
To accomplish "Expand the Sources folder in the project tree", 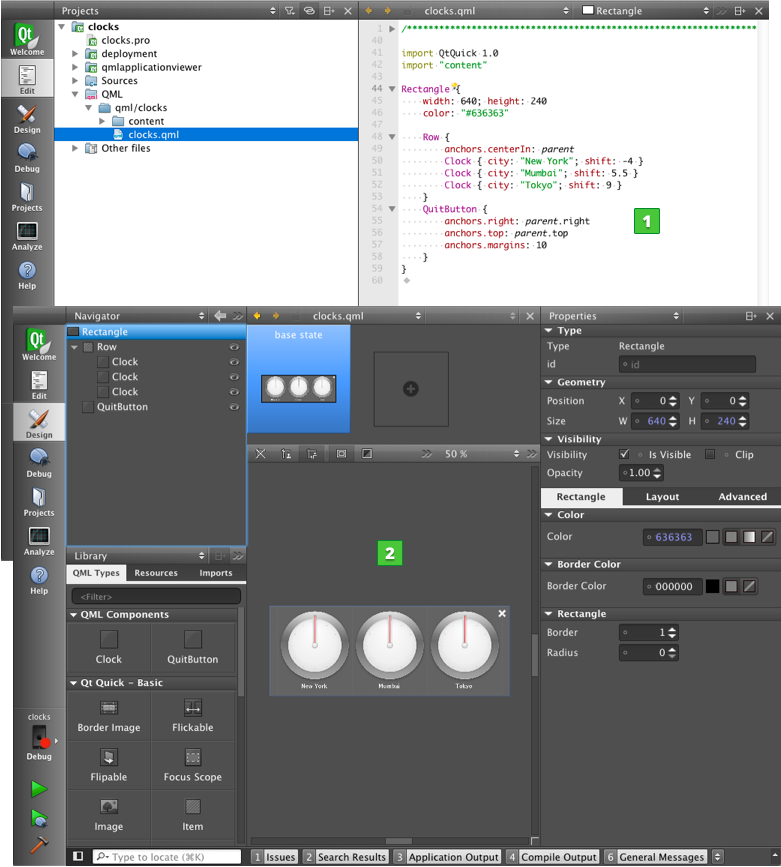I will tap(75, 81).
